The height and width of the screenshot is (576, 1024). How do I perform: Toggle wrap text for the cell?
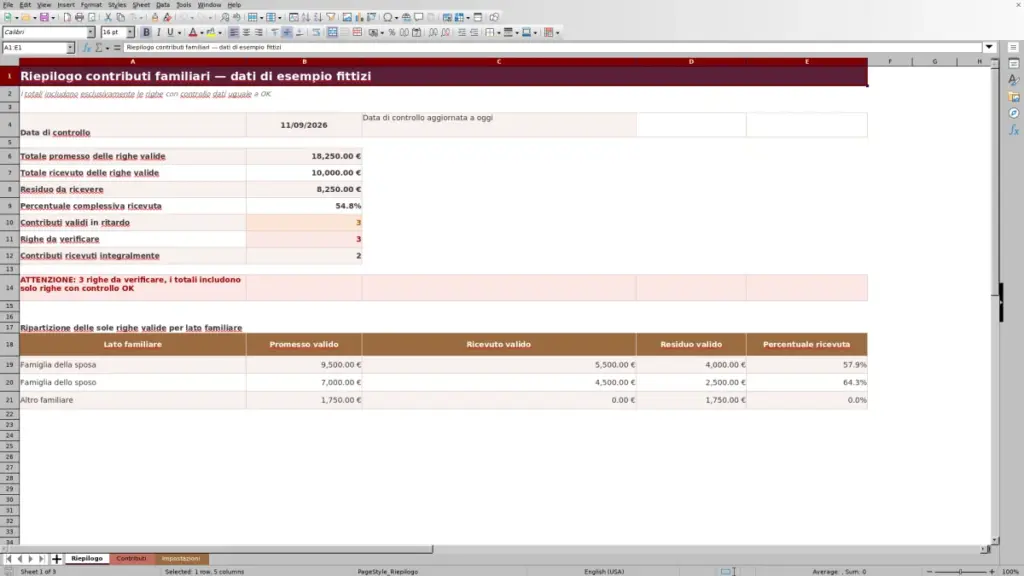(x=316, y=32)
